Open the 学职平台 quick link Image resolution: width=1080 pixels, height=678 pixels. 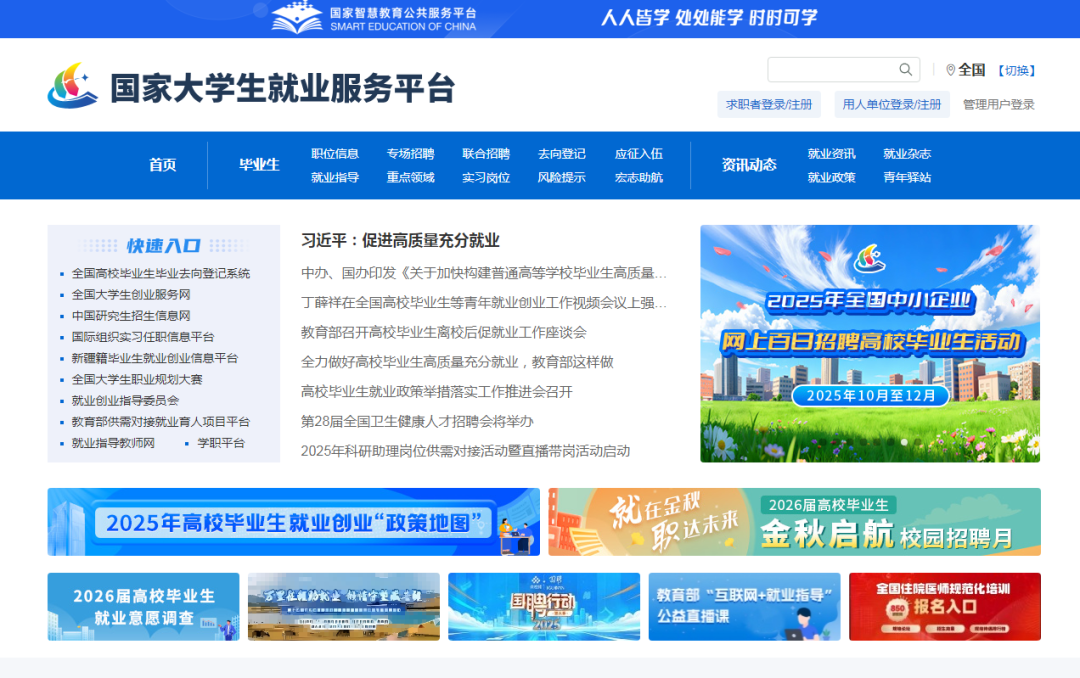point(221,443)
